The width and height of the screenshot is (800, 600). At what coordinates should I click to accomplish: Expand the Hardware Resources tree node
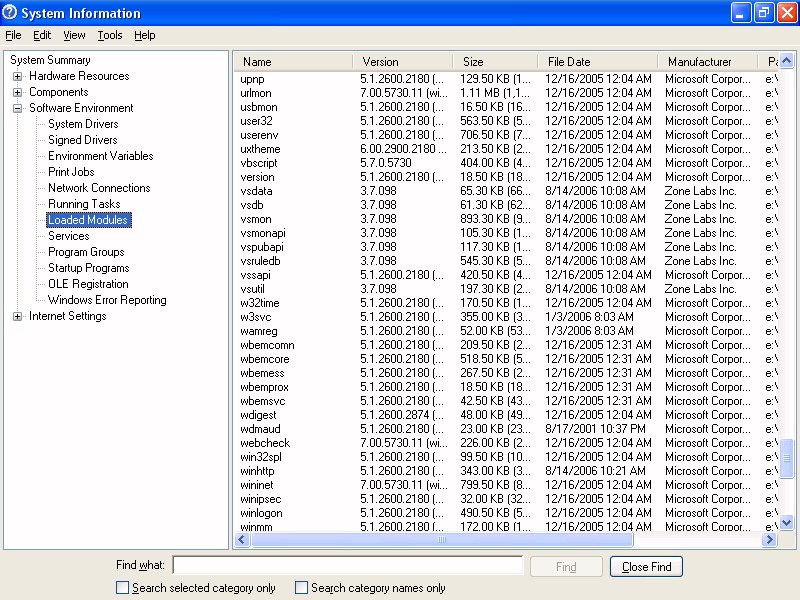click(18, 76)
